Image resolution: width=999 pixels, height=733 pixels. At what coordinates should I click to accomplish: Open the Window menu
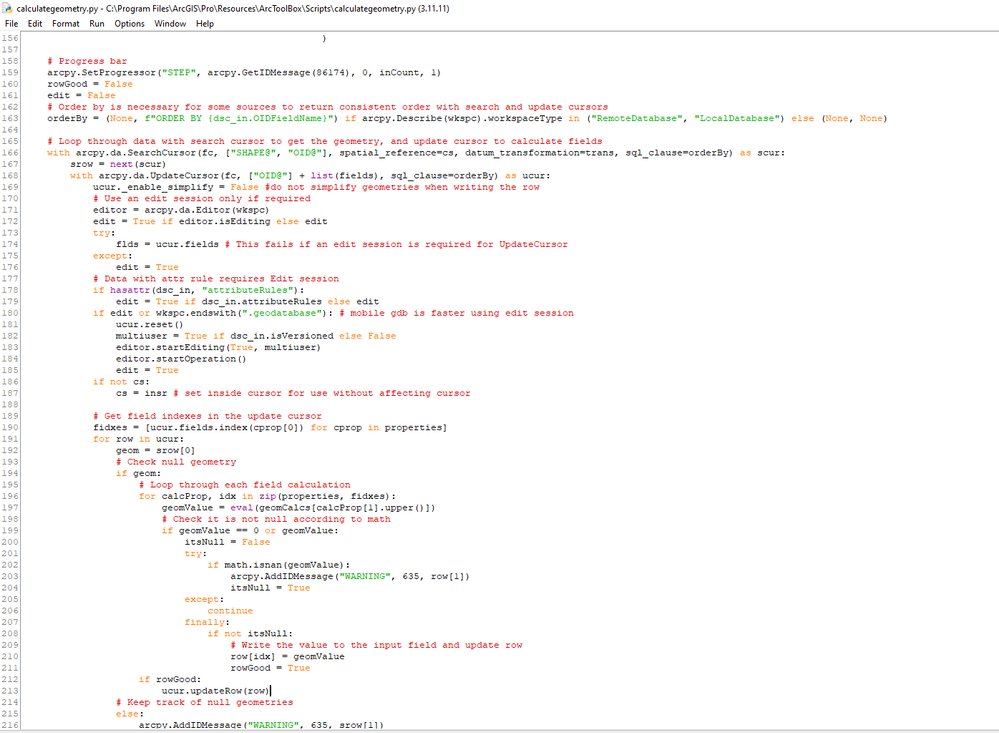170,24
